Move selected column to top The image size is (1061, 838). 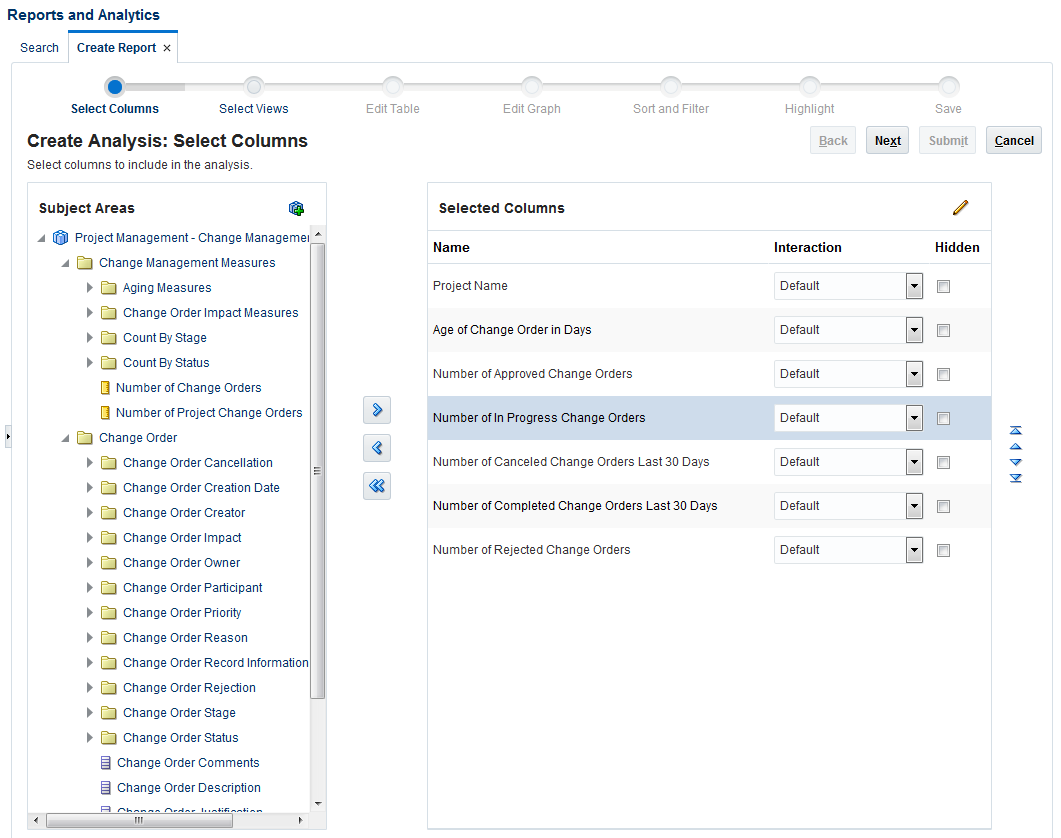1016,431
